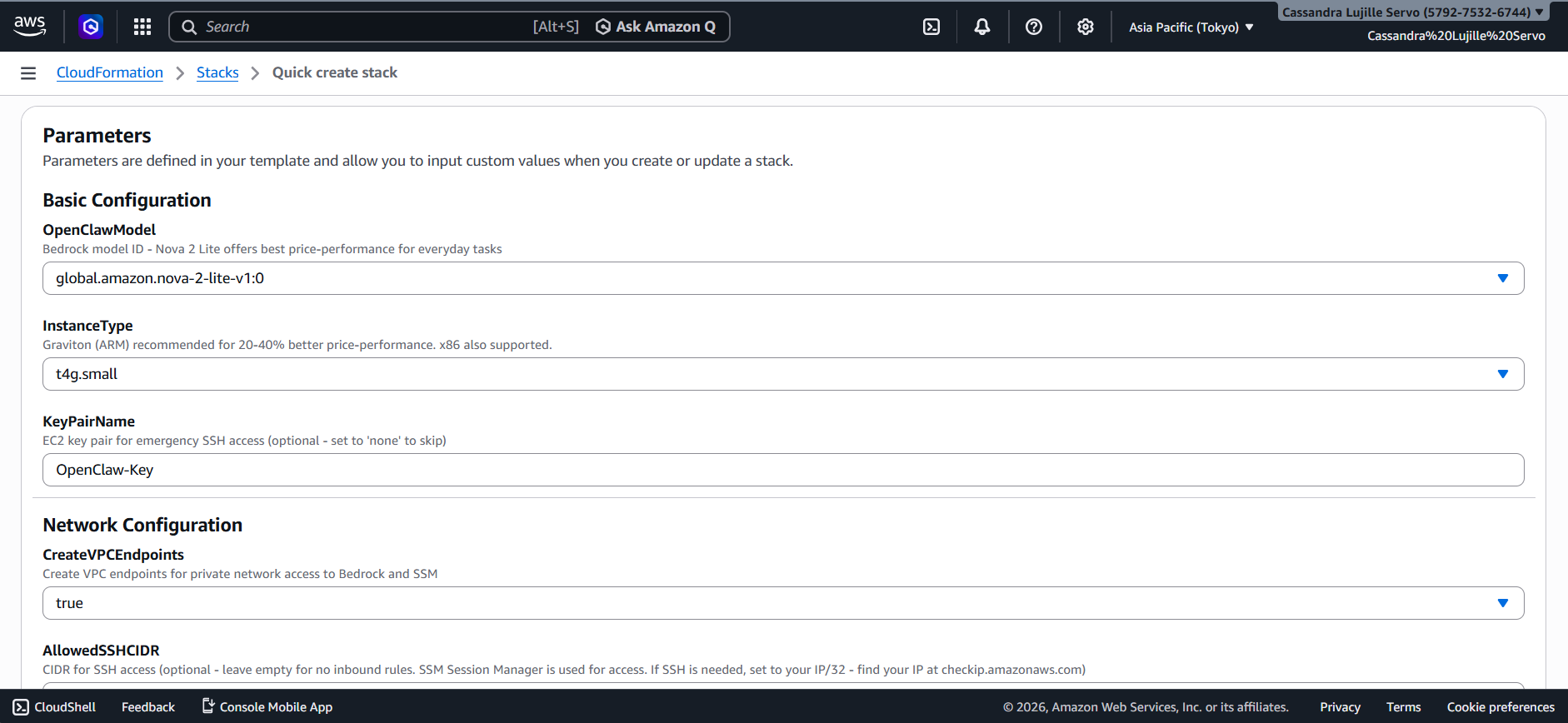The image size is (1568, 723).
Task: Open the Privacy link
Action: (1340, 707)
